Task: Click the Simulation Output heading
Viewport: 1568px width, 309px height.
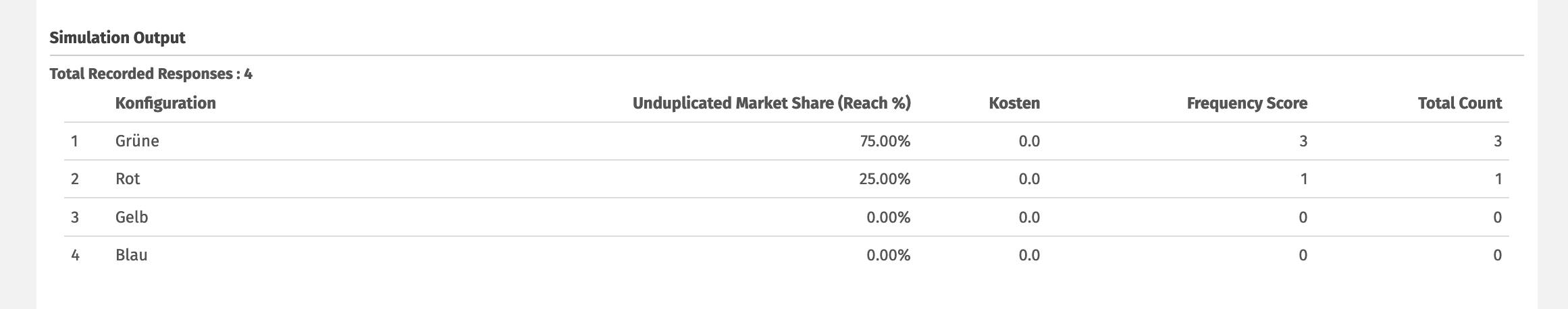Action: [x=117, y=38]
